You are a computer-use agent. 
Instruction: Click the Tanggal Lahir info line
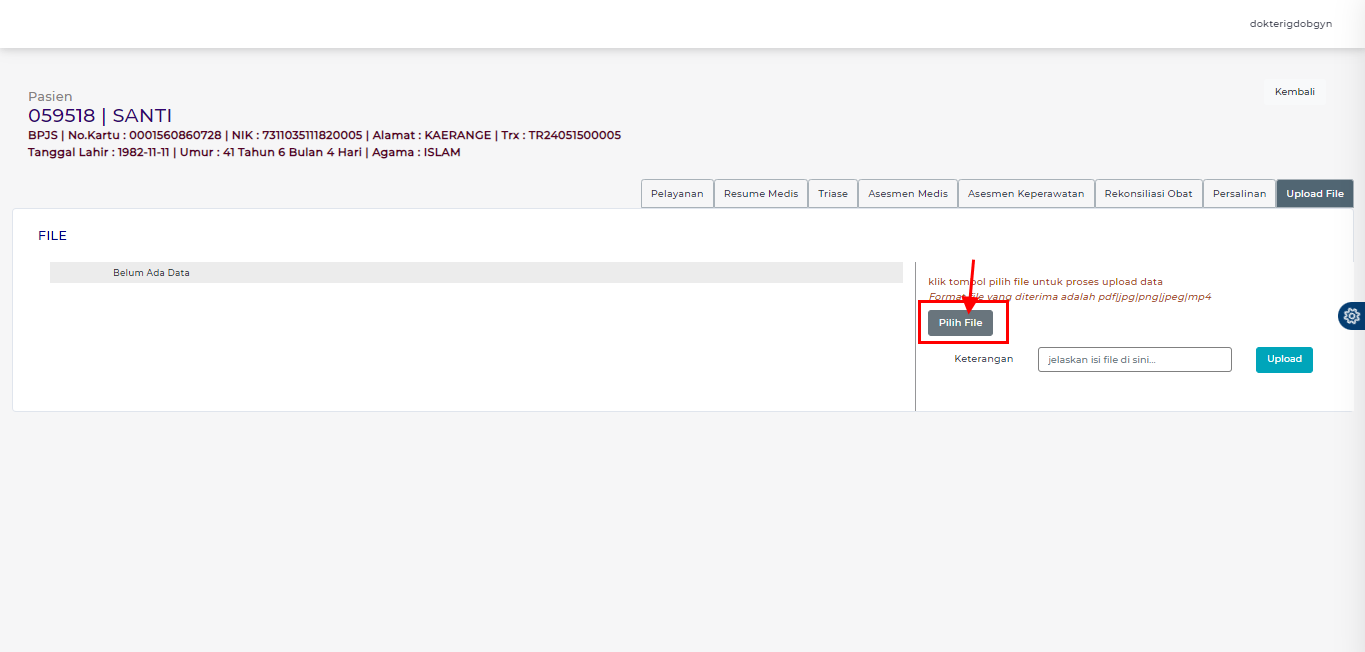coord(244,153)
